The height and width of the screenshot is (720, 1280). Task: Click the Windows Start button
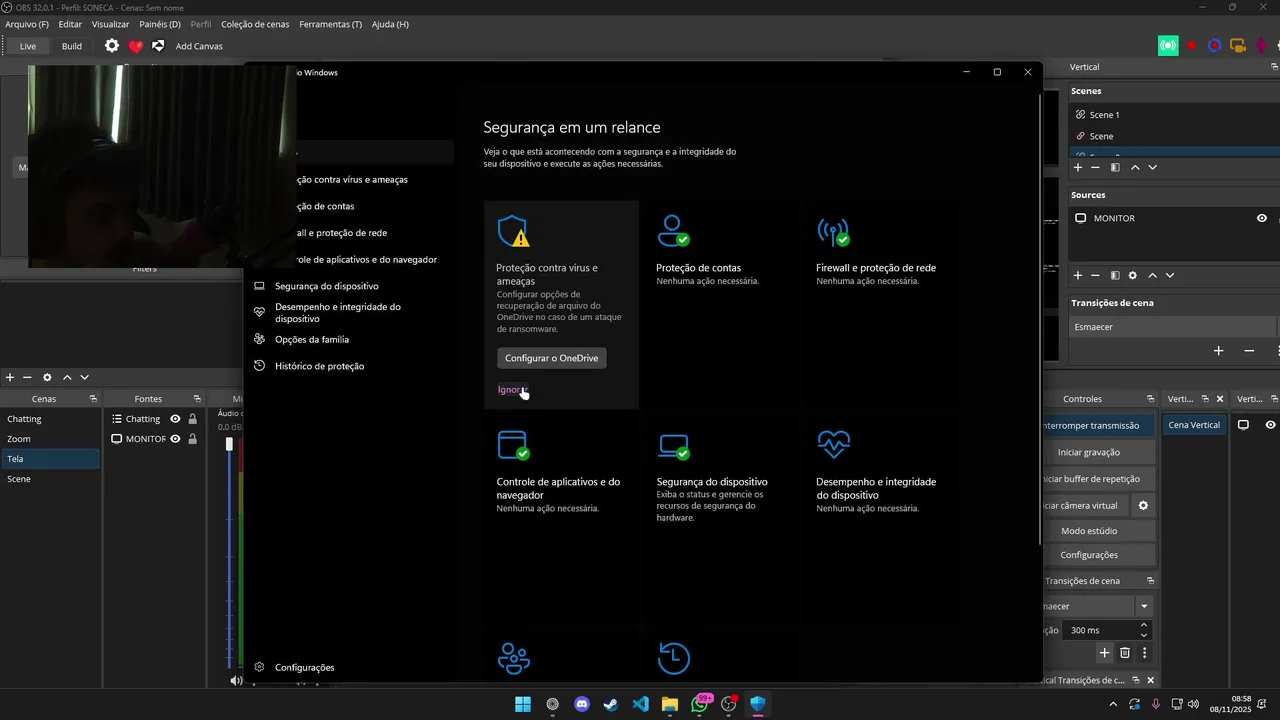point(523,704)
